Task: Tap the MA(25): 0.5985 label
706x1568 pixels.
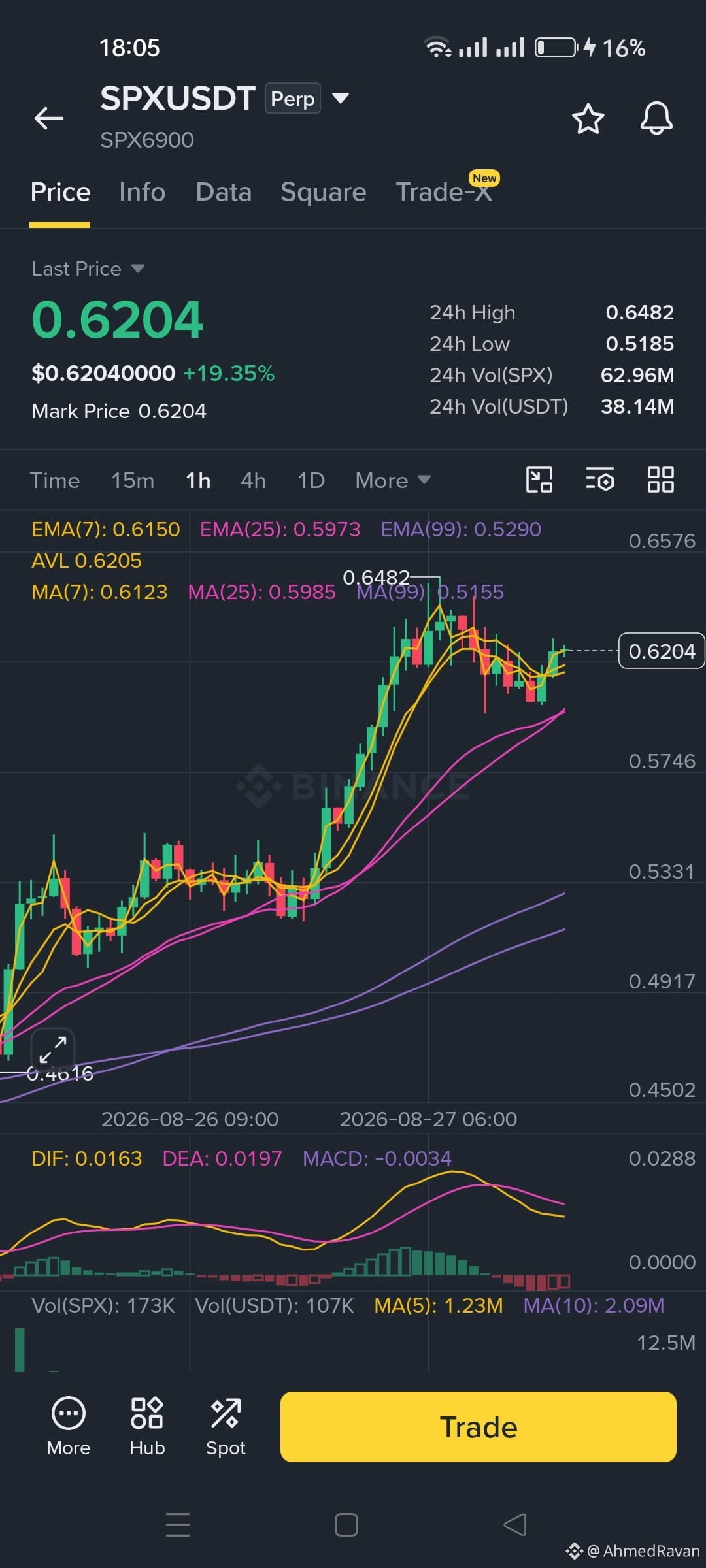Action: 261,592
